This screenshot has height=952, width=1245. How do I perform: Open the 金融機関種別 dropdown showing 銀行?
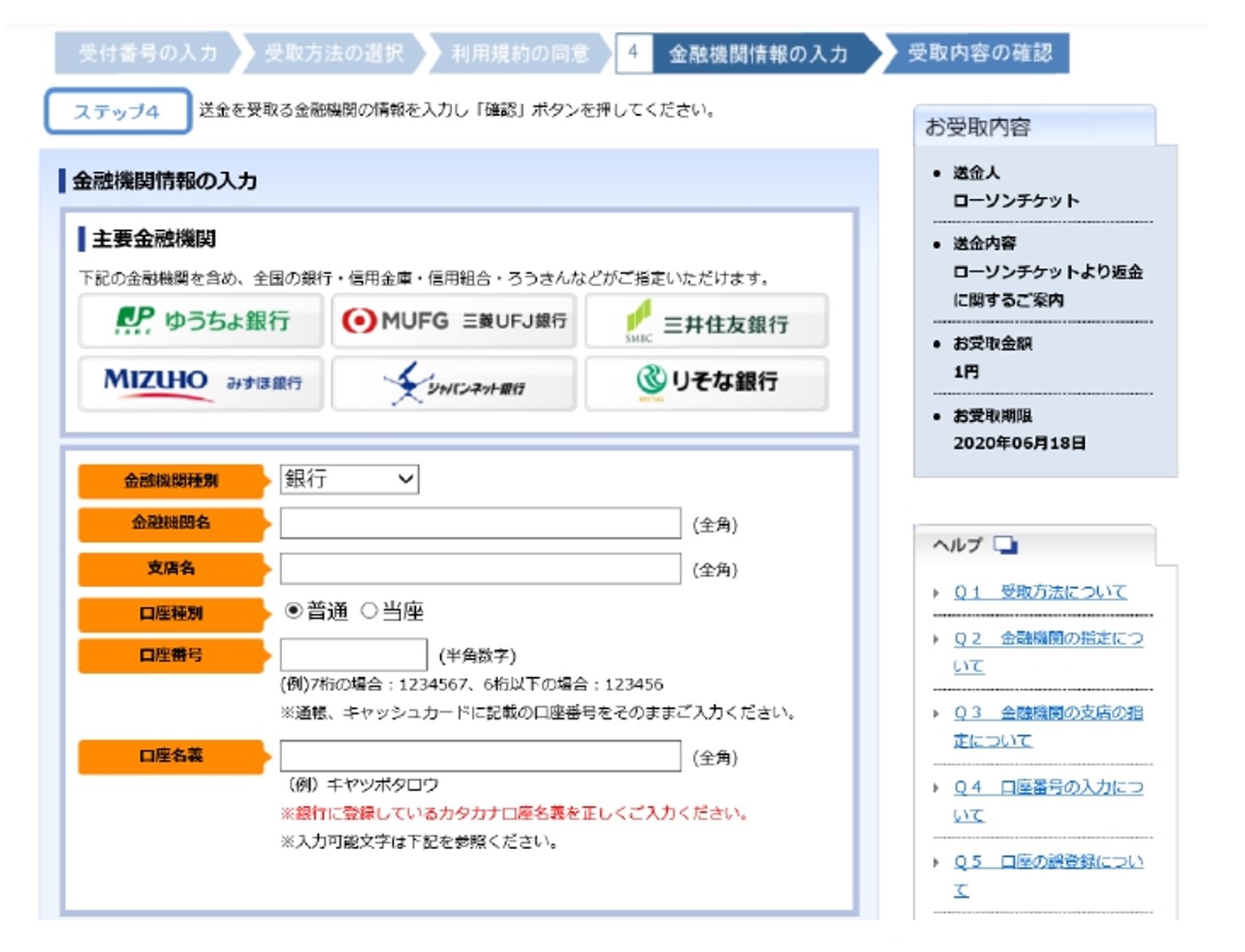point(349,479)
